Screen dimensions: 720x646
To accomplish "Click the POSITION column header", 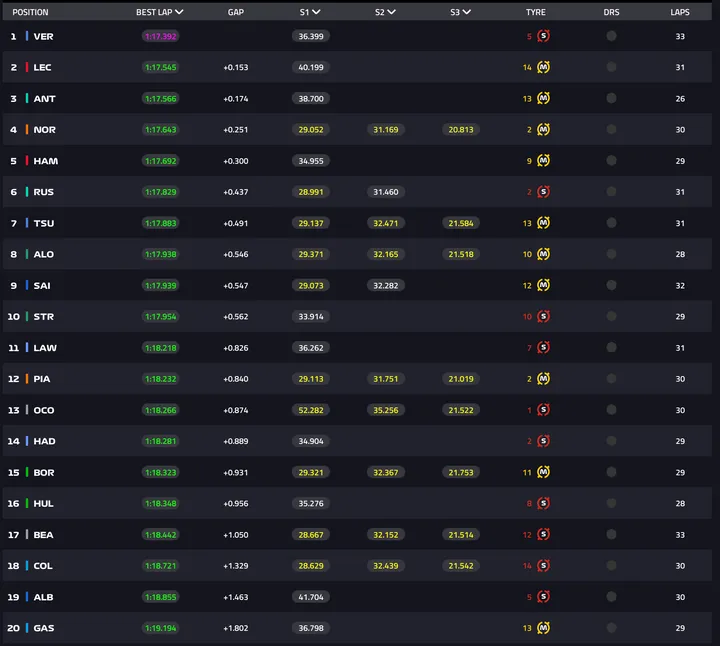I will coord(30,12).
